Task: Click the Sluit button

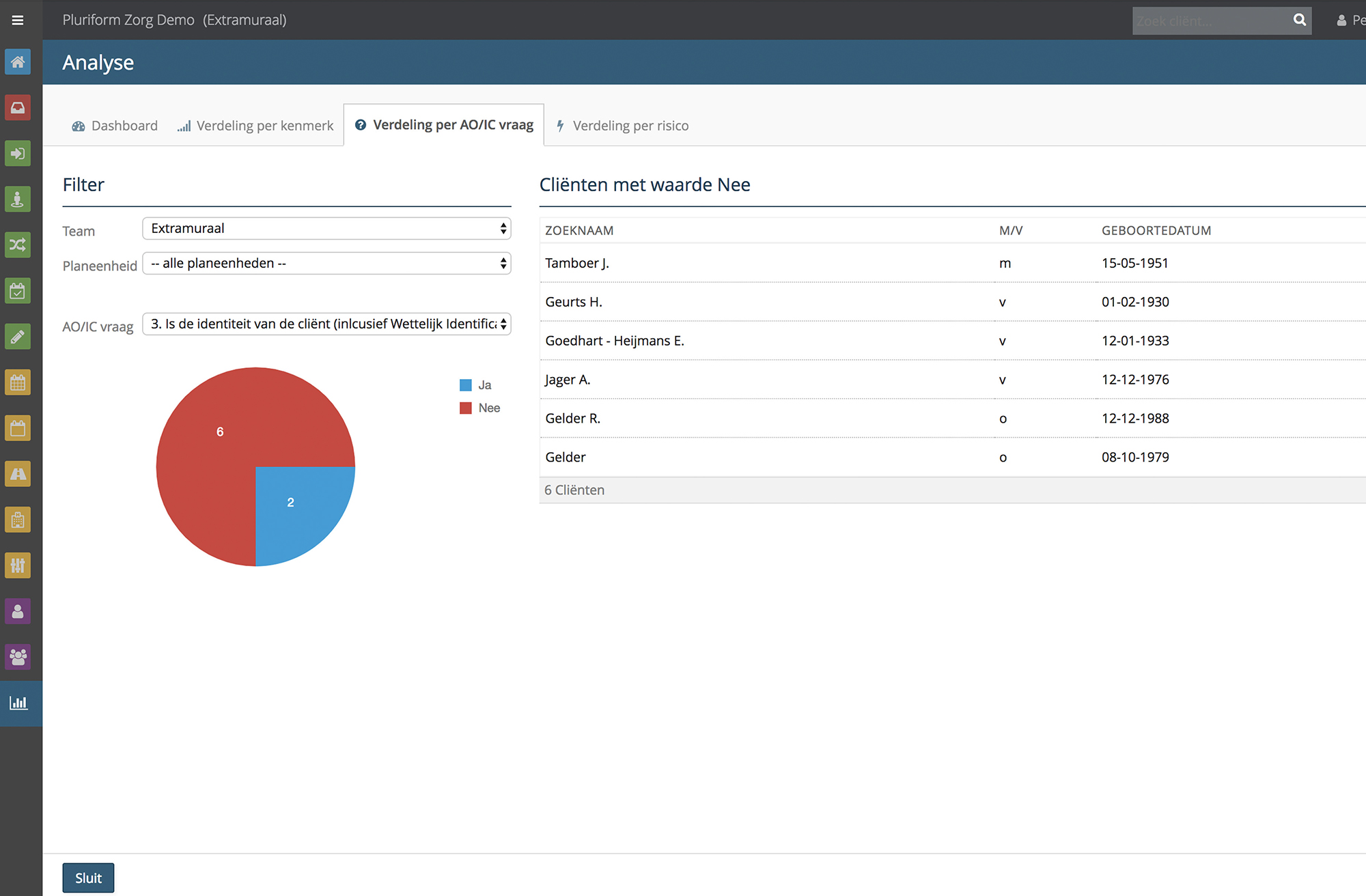Action: (88, 878)
